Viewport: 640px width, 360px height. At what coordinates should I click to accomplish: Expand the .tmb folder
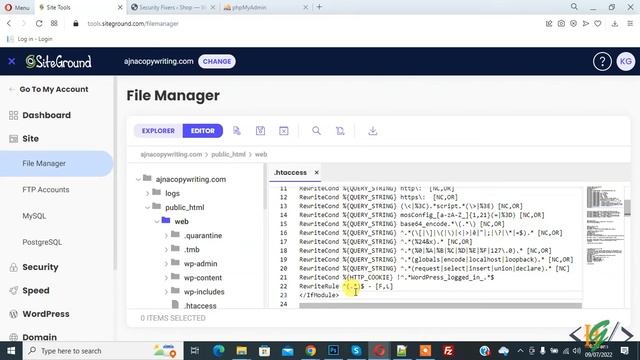(x=166, y=249)
